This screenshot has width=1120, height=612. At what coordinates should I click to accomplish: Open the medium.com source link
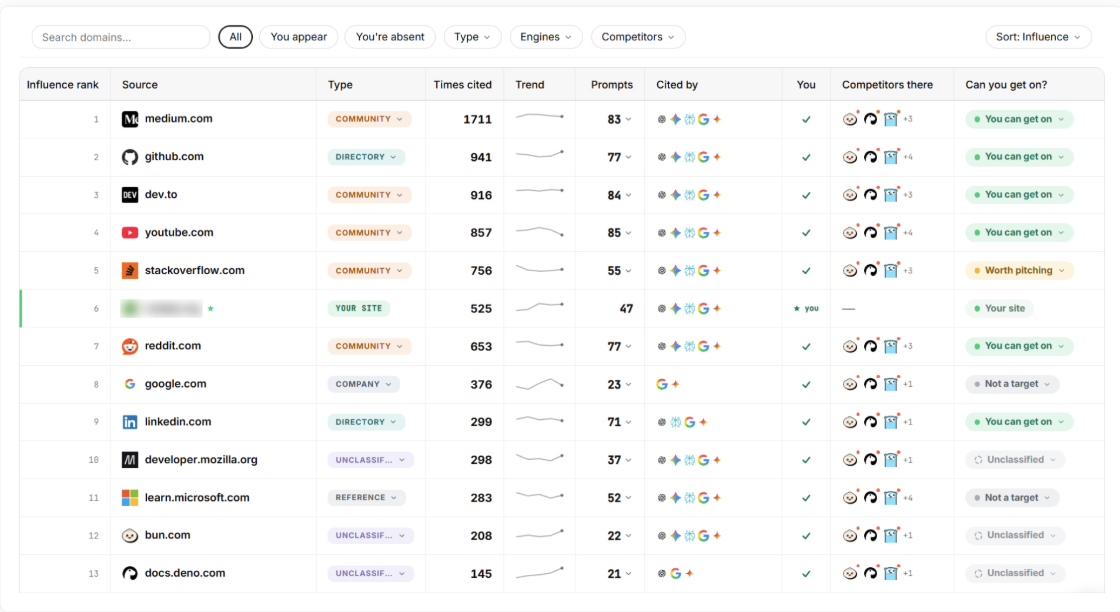(x=179, y=119)
